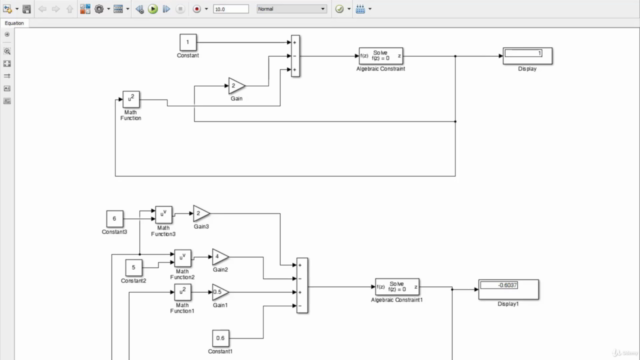Click the Build Model icon
640x360 pixels.
360,9
